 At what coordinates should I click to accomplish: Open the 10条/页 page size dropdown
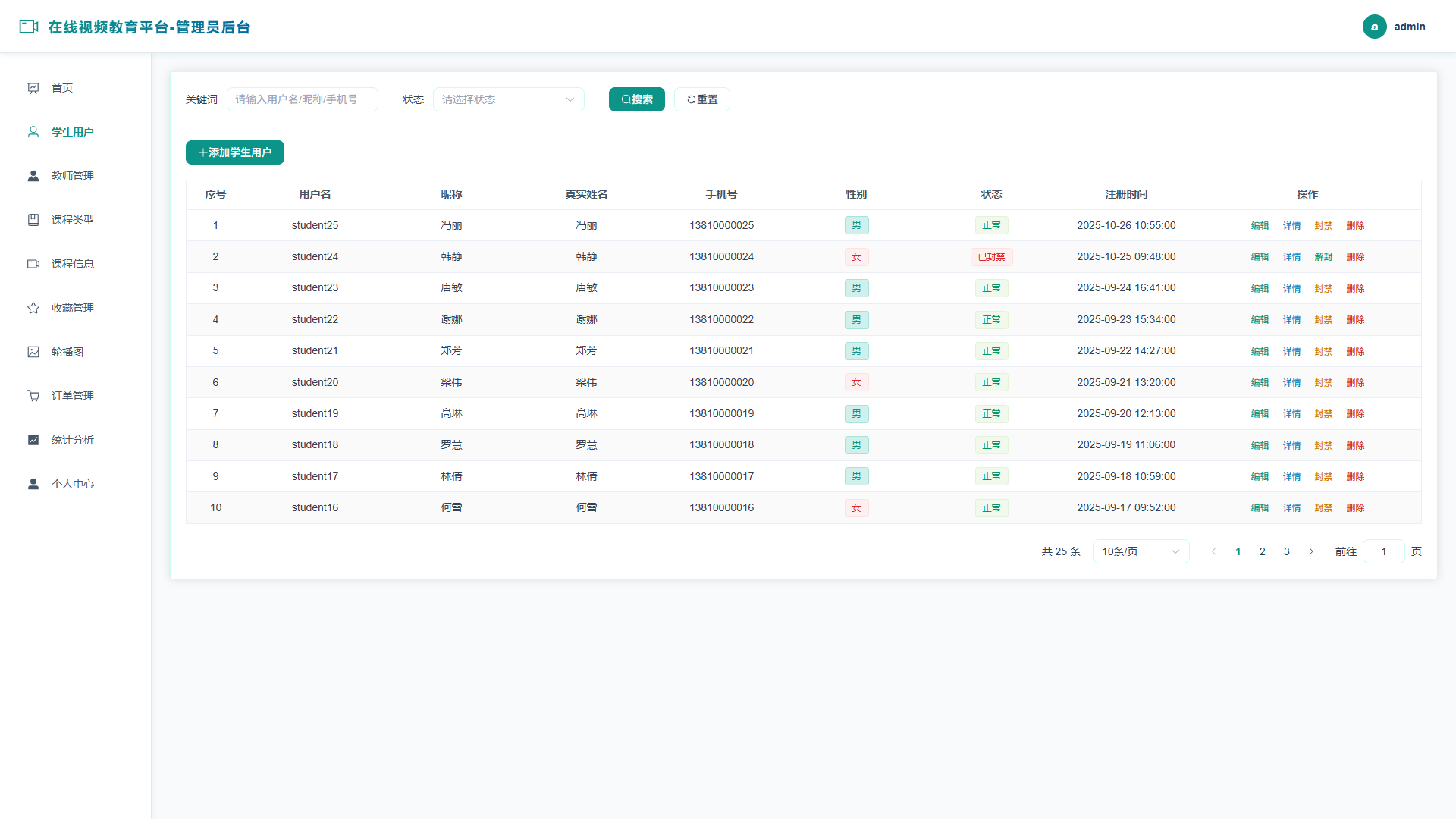1141,551
